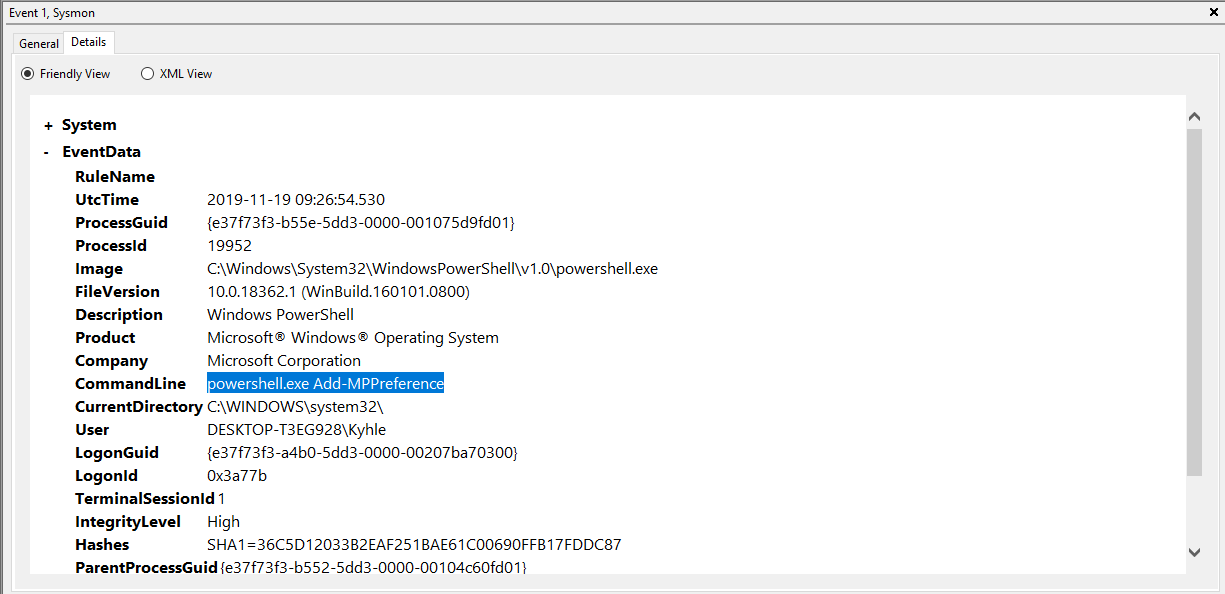Select the ProcessId value 19952
The image size is (1225, 594).
(229, 246)
